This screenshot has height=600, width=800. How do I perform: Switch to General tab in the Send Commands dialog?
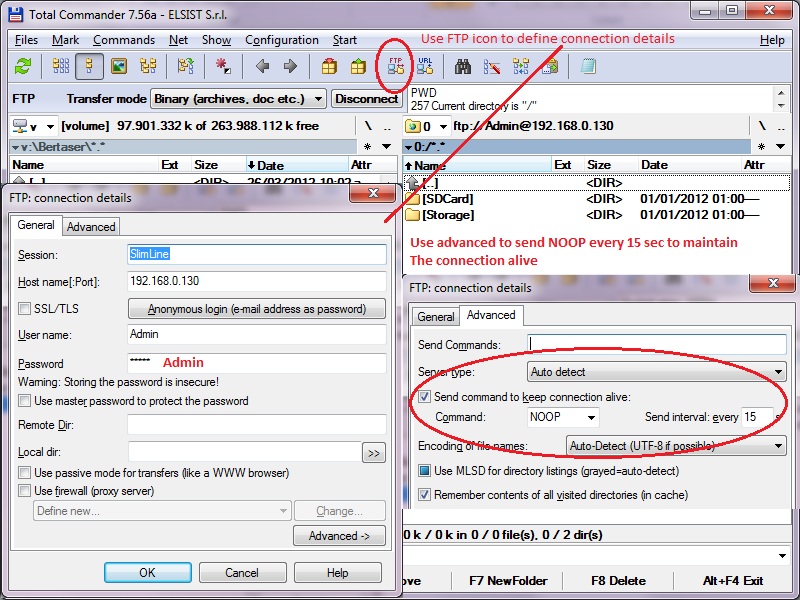click(436, 316)
